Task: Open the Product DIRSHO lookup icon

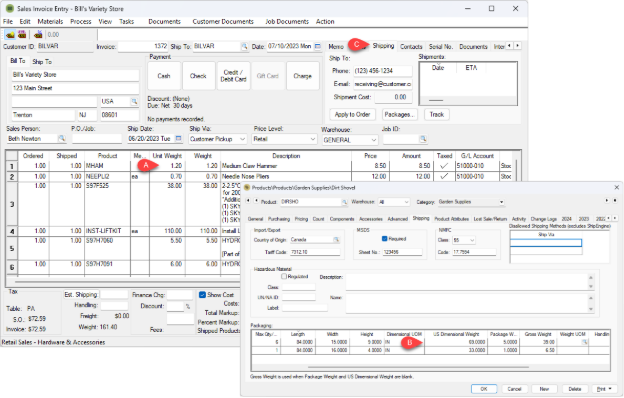Action: [344, 202]
